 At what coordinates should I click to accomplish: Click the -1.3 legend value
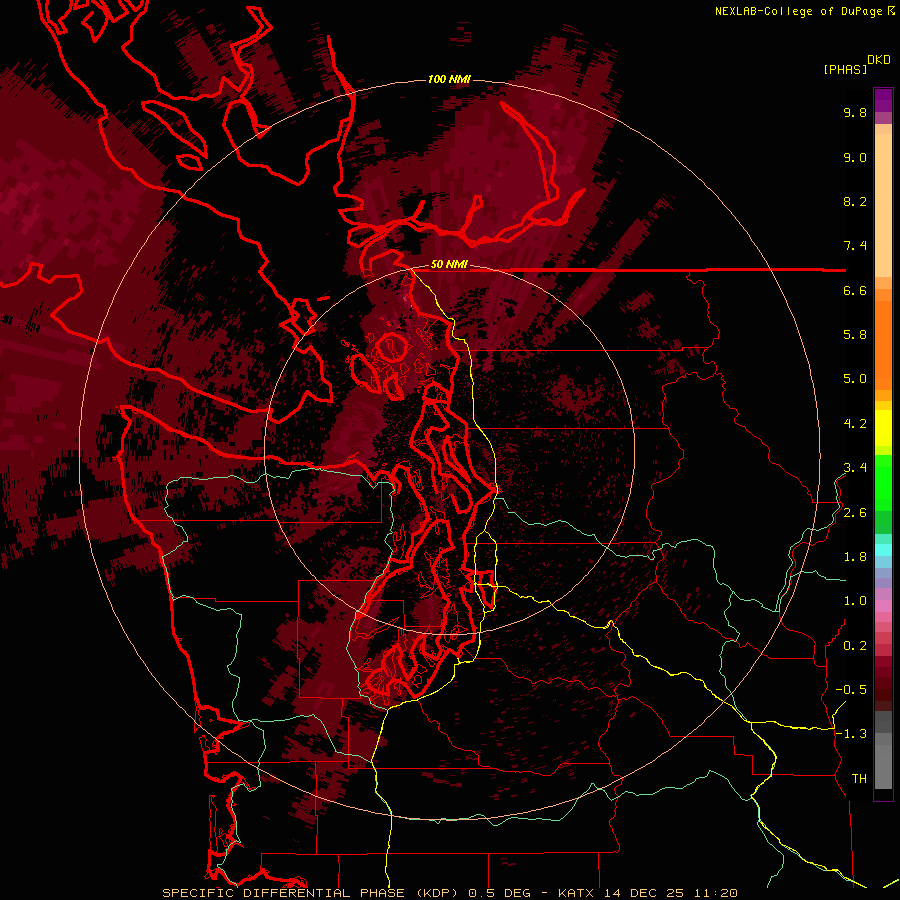[x=851, y=734]
